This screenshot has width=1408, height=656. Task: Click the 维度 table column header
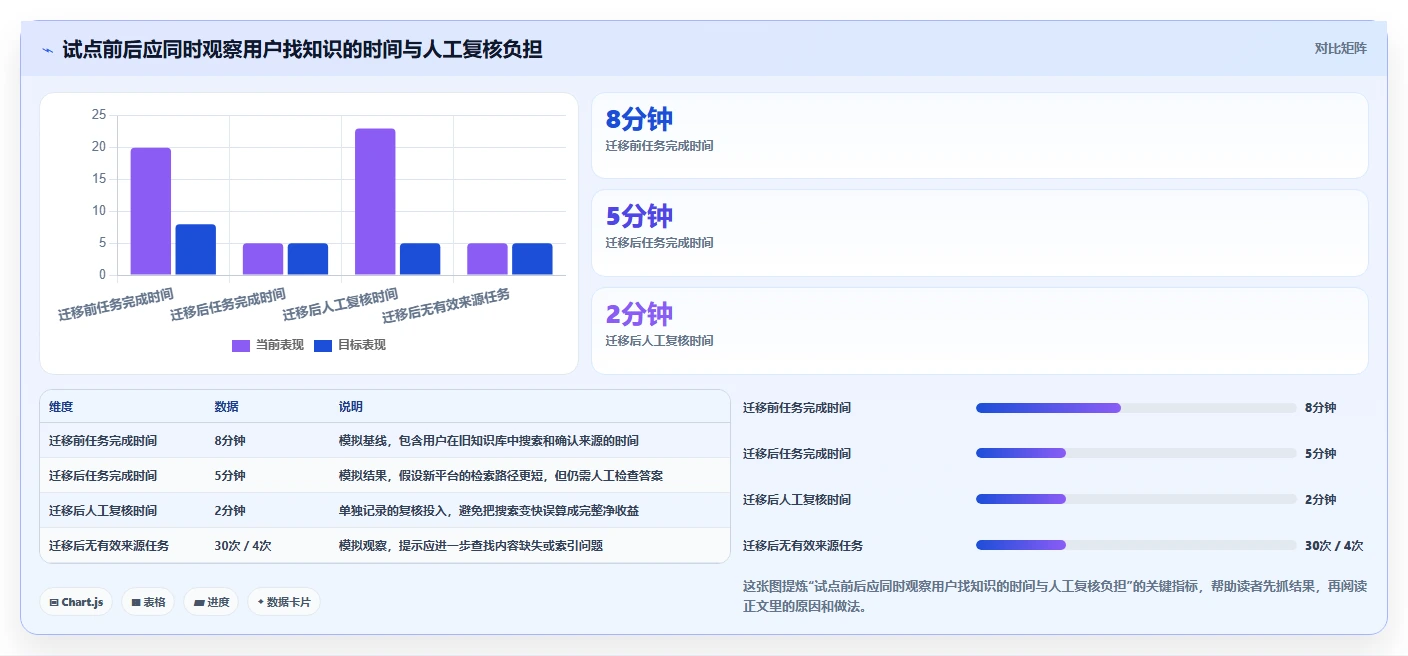tap(61, 407)
